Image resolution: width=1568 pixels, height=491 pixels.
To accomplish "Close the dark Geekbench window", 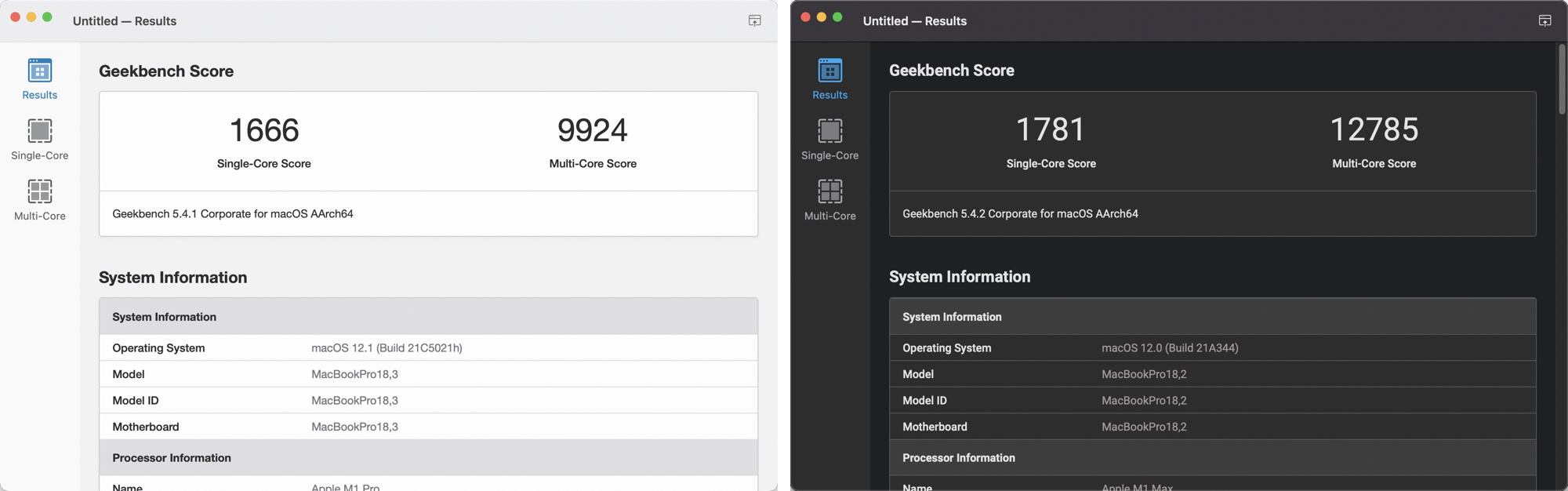I will (805, 17).
